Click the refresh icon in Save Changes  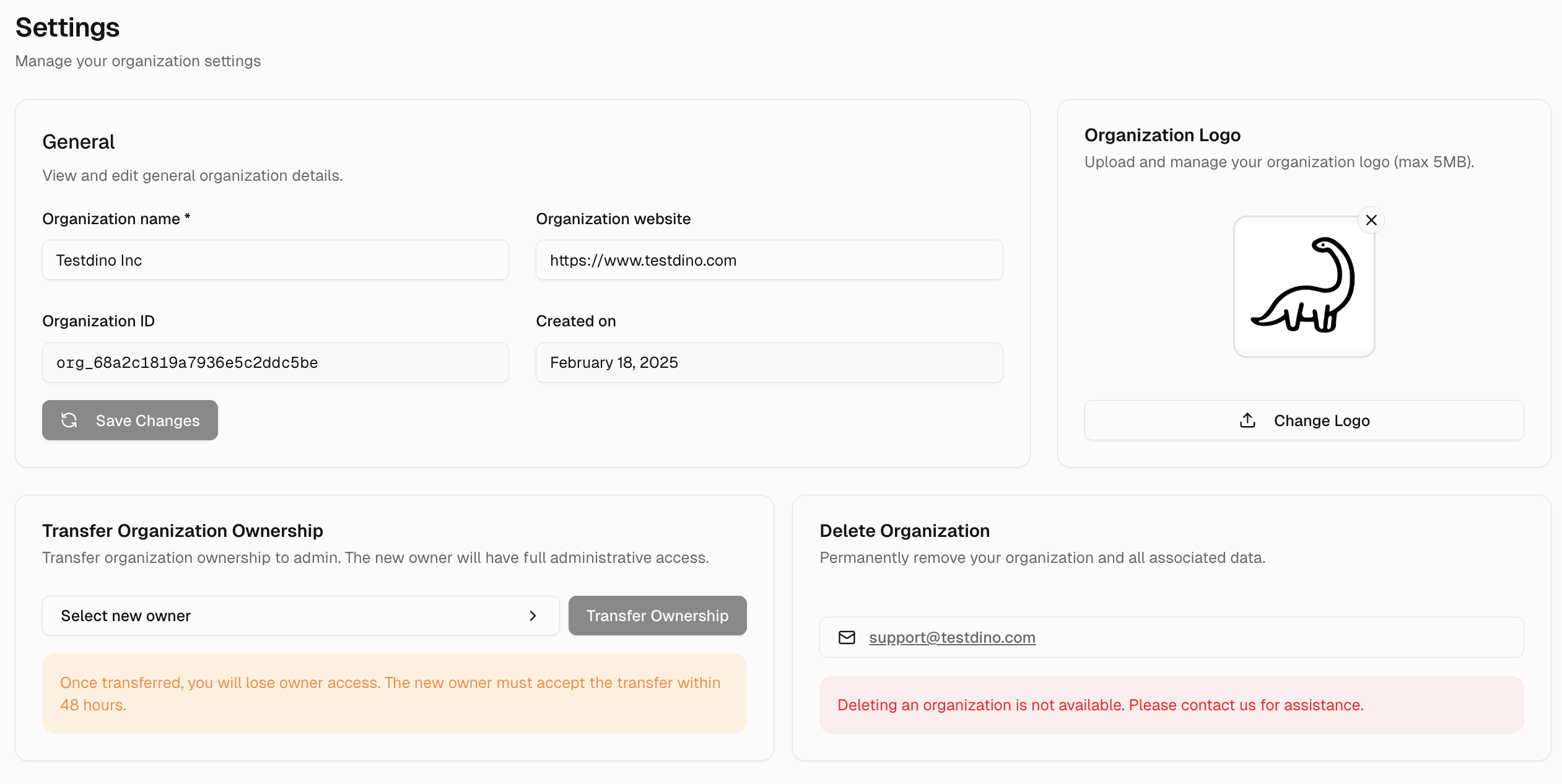click(x=69, y=420)
